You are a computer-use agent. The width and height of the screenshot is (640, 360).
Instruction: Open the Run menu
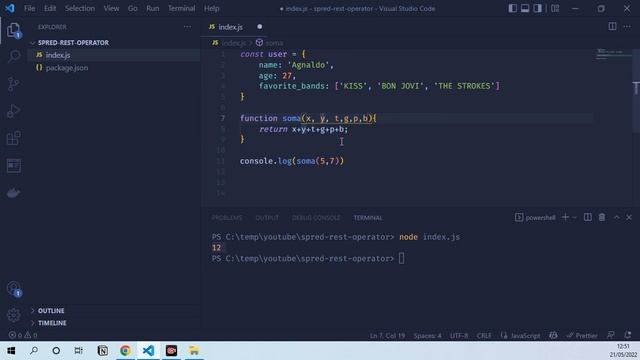point(152,8)
